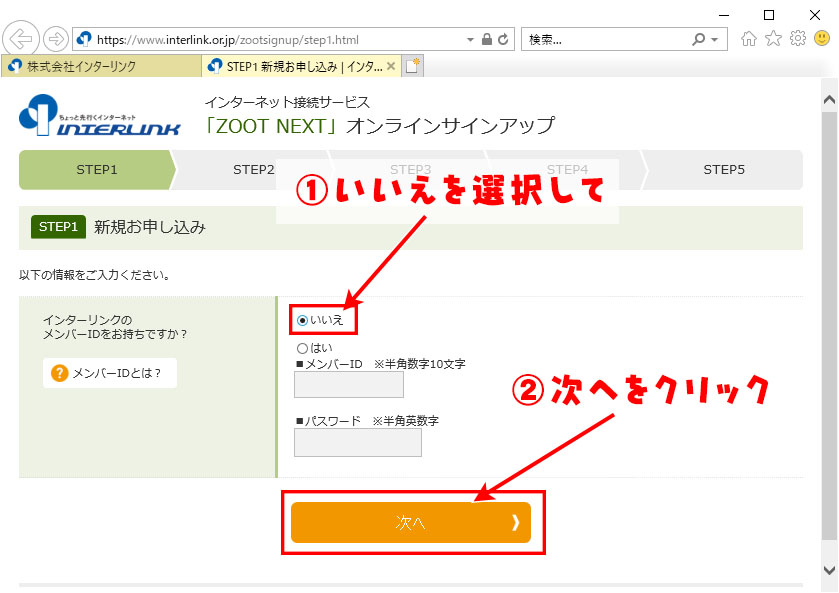The height and width of the screenshot is (593, 839).
Task: Click the browser back arrow button
Action: click(x=21, y=39)
